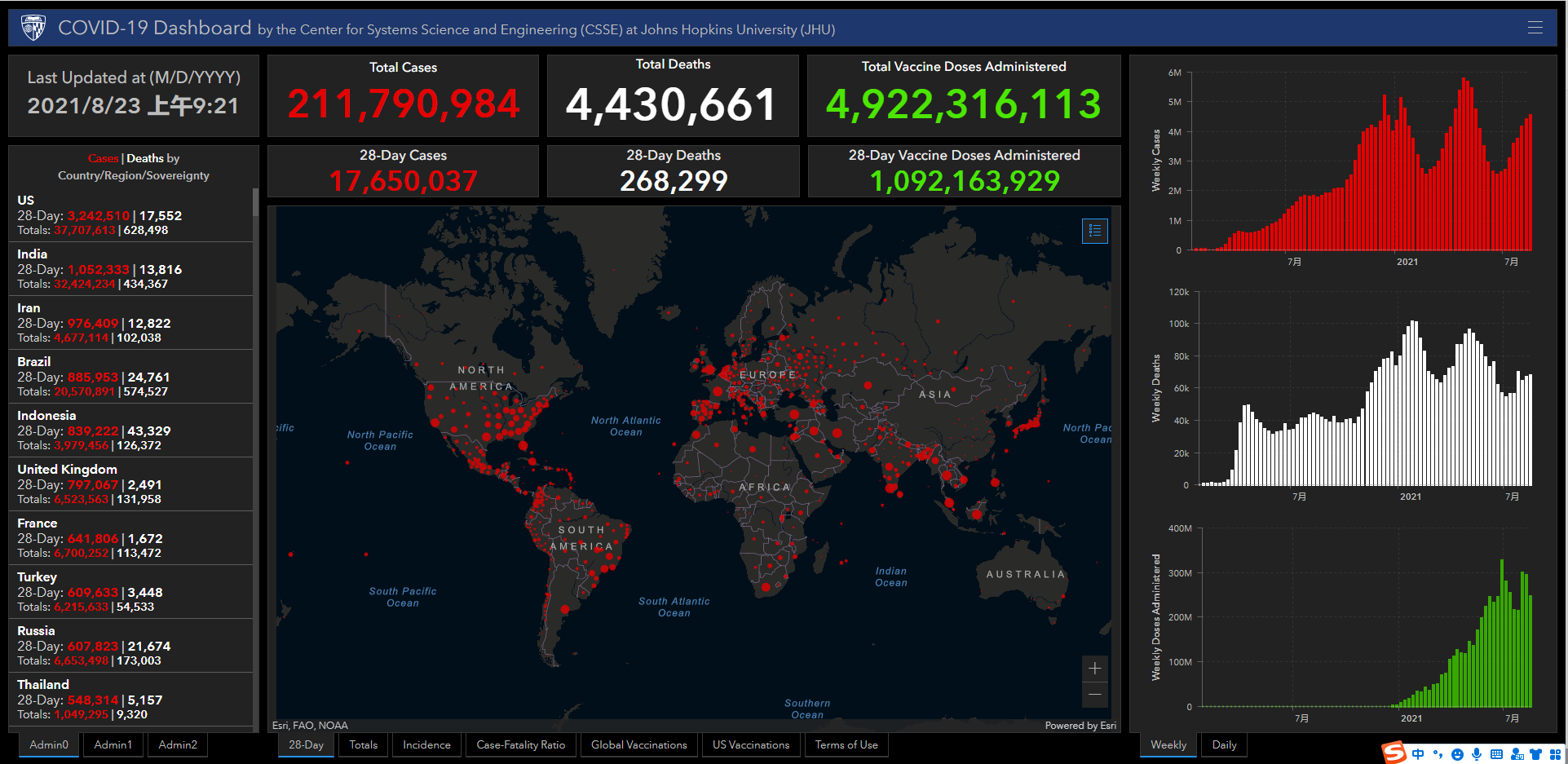Open Sogou on-screen keyboard icon
1568x764 pixels.
click(x=1495, y=752)
